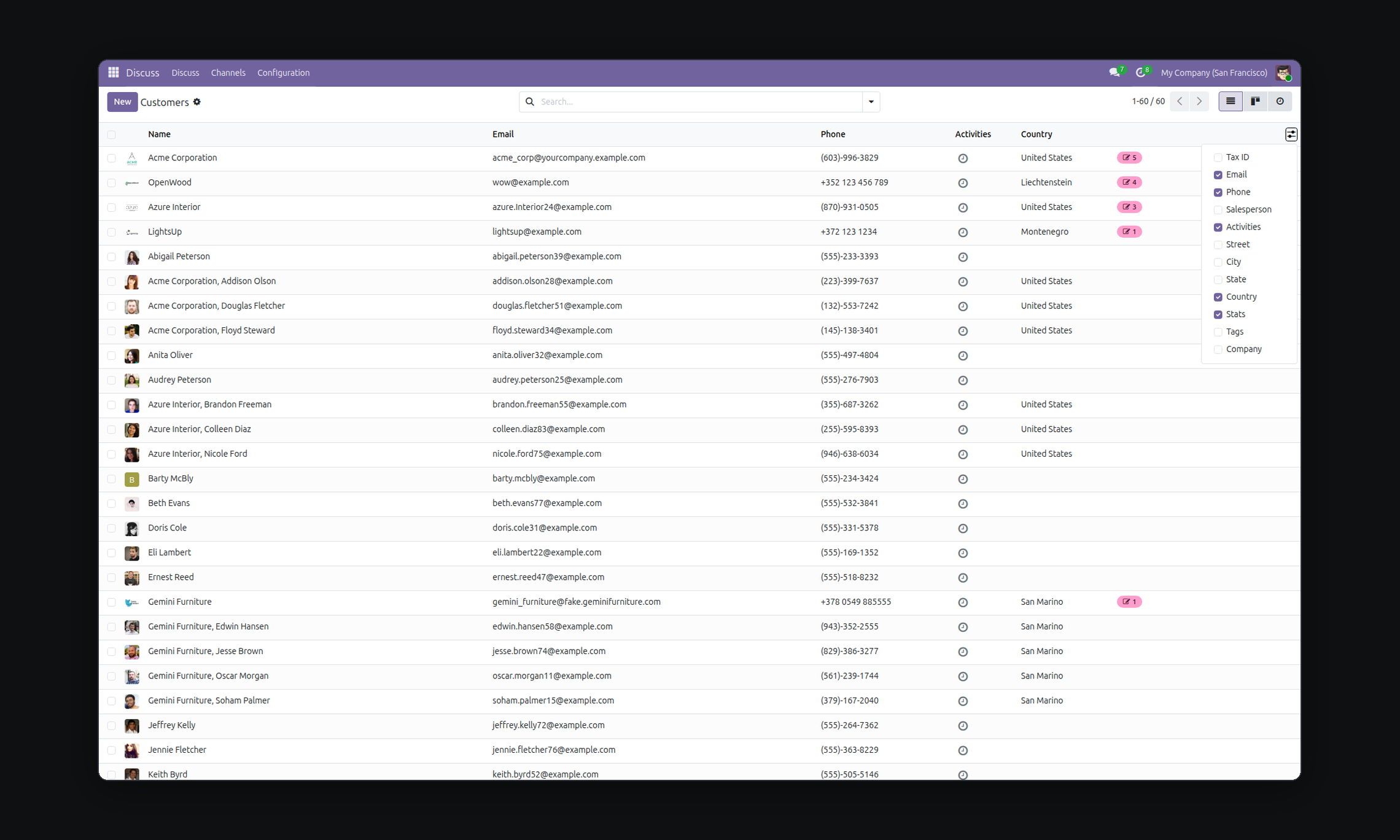Open the My Company (San Francisco) switcher
This screenshot has height=840, width=1400.
[x=1213, y=72]
